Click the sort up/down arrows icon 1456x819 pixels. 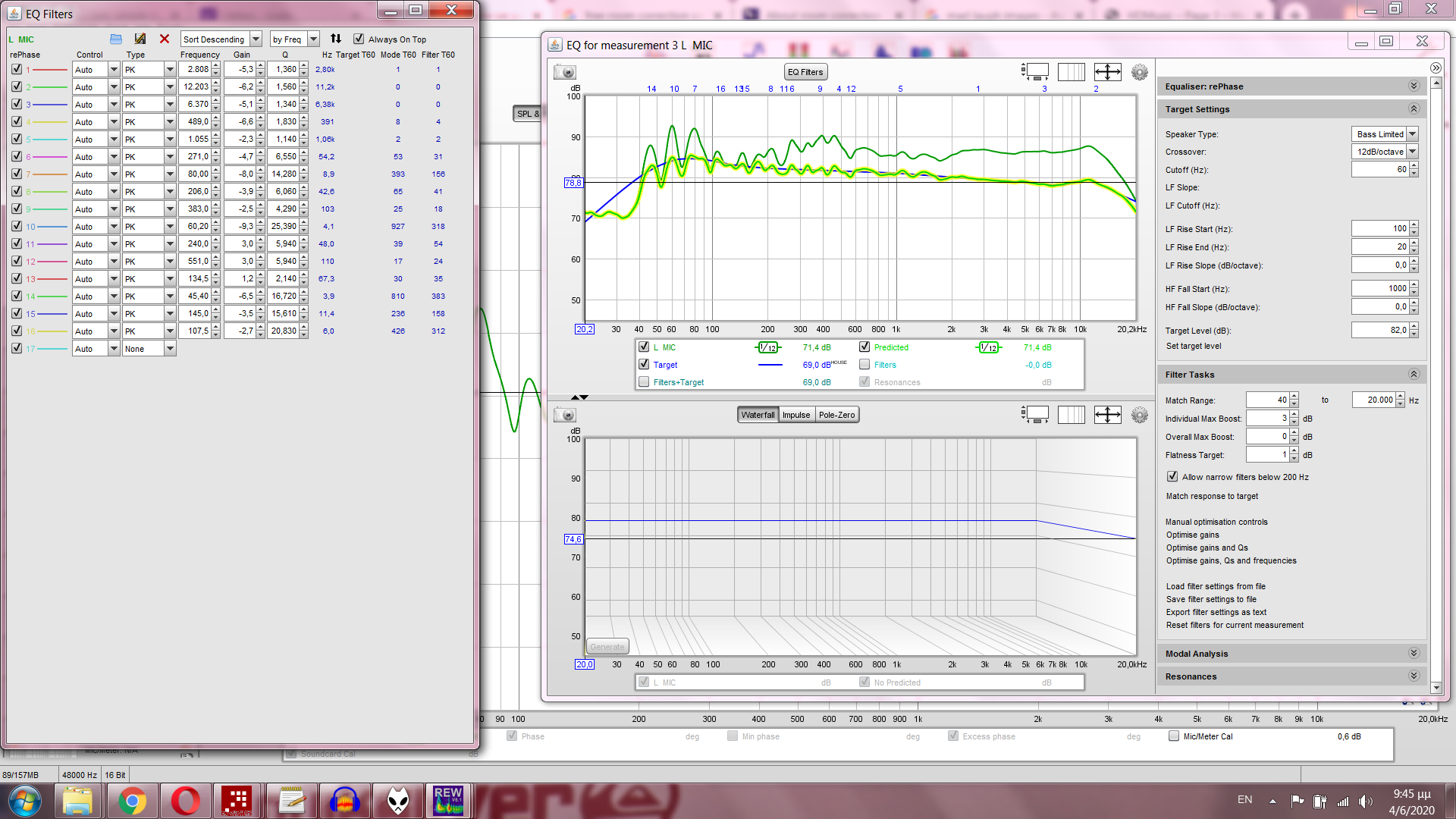coord(336,39)
